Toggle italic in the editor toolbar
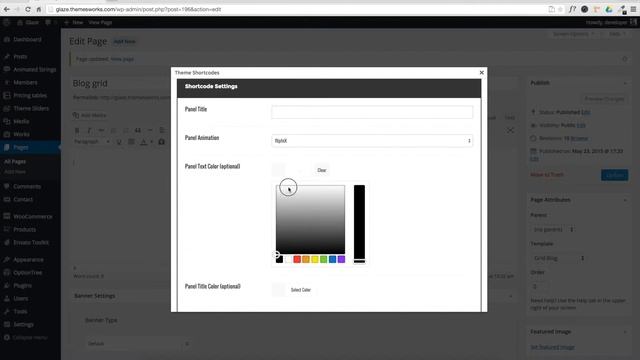 tap(89, 130)
